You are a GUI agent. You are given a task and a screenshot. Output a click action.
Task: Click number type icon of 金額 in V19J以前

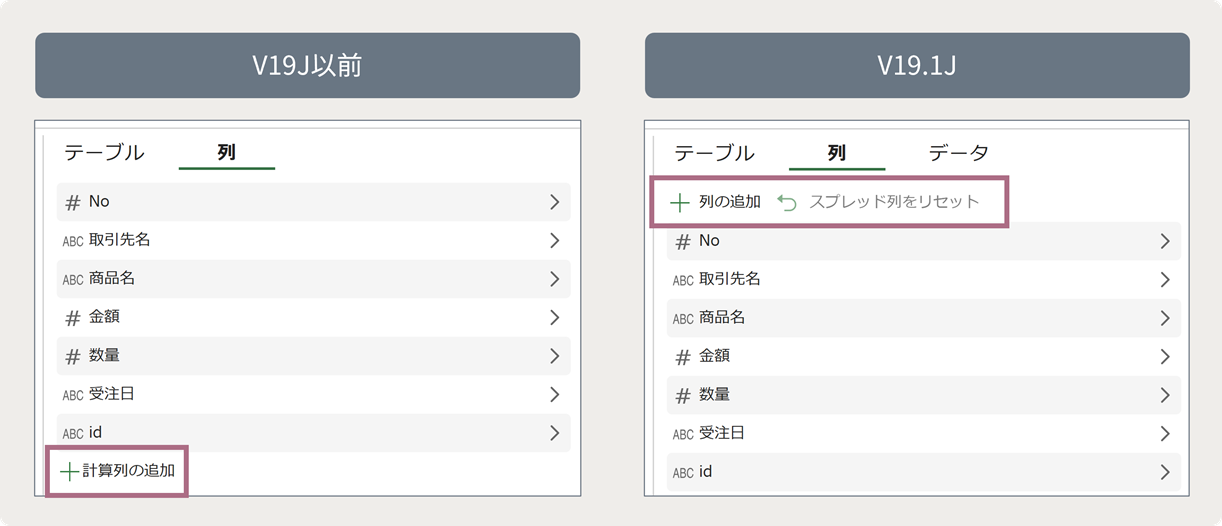73,318
